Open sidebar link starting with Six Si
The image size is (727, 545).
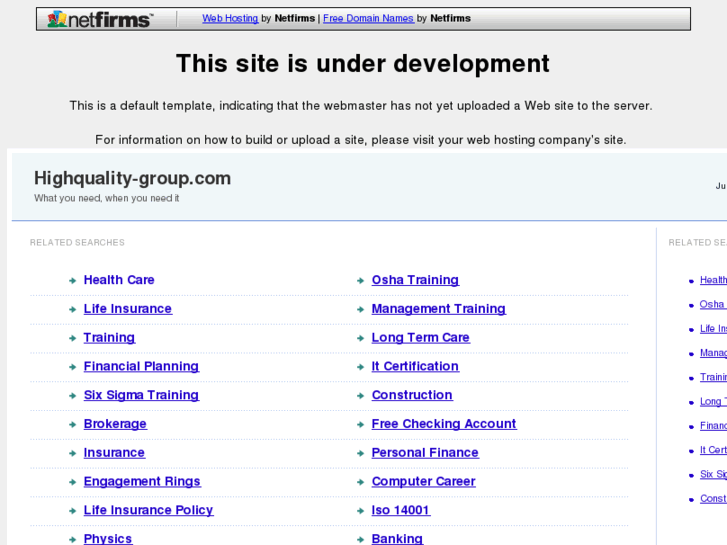coord(713,474)
